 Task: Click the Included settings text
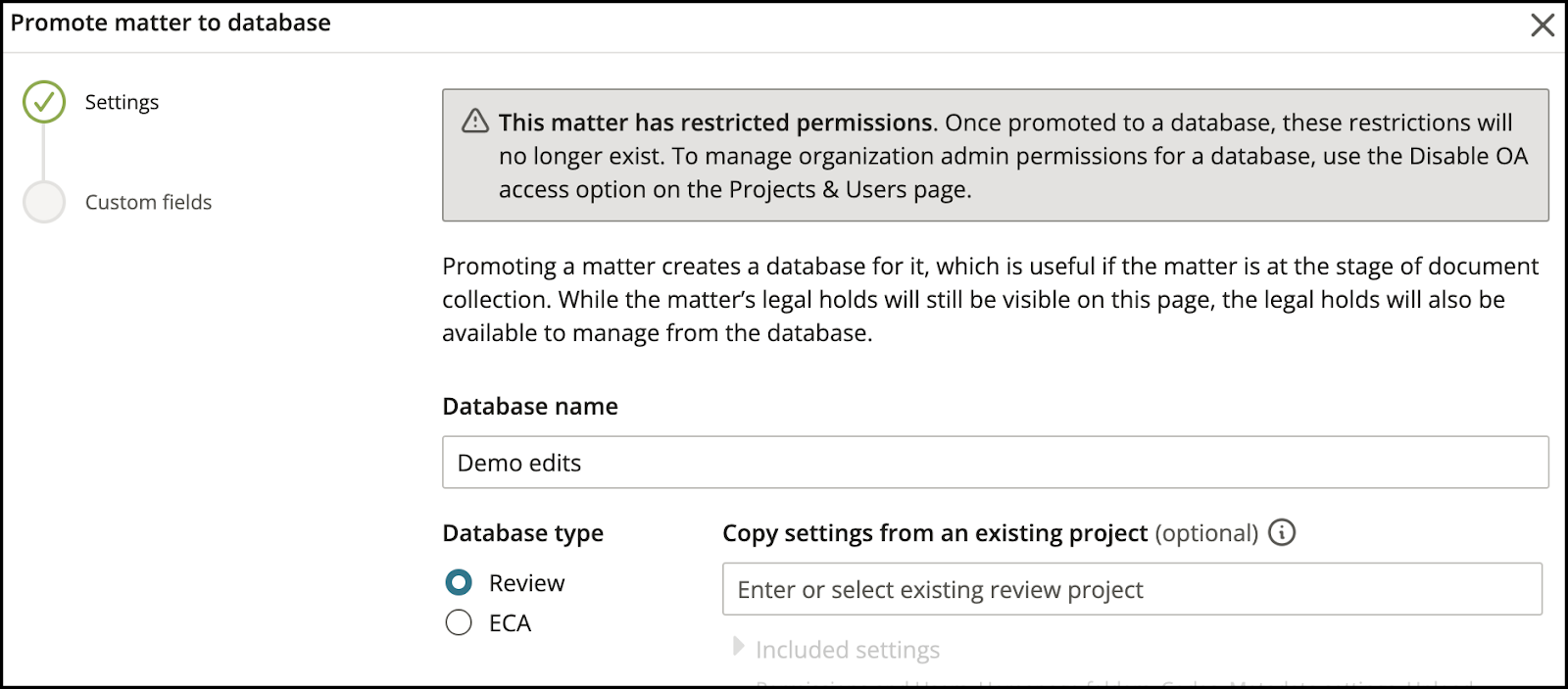click(848, 650)
